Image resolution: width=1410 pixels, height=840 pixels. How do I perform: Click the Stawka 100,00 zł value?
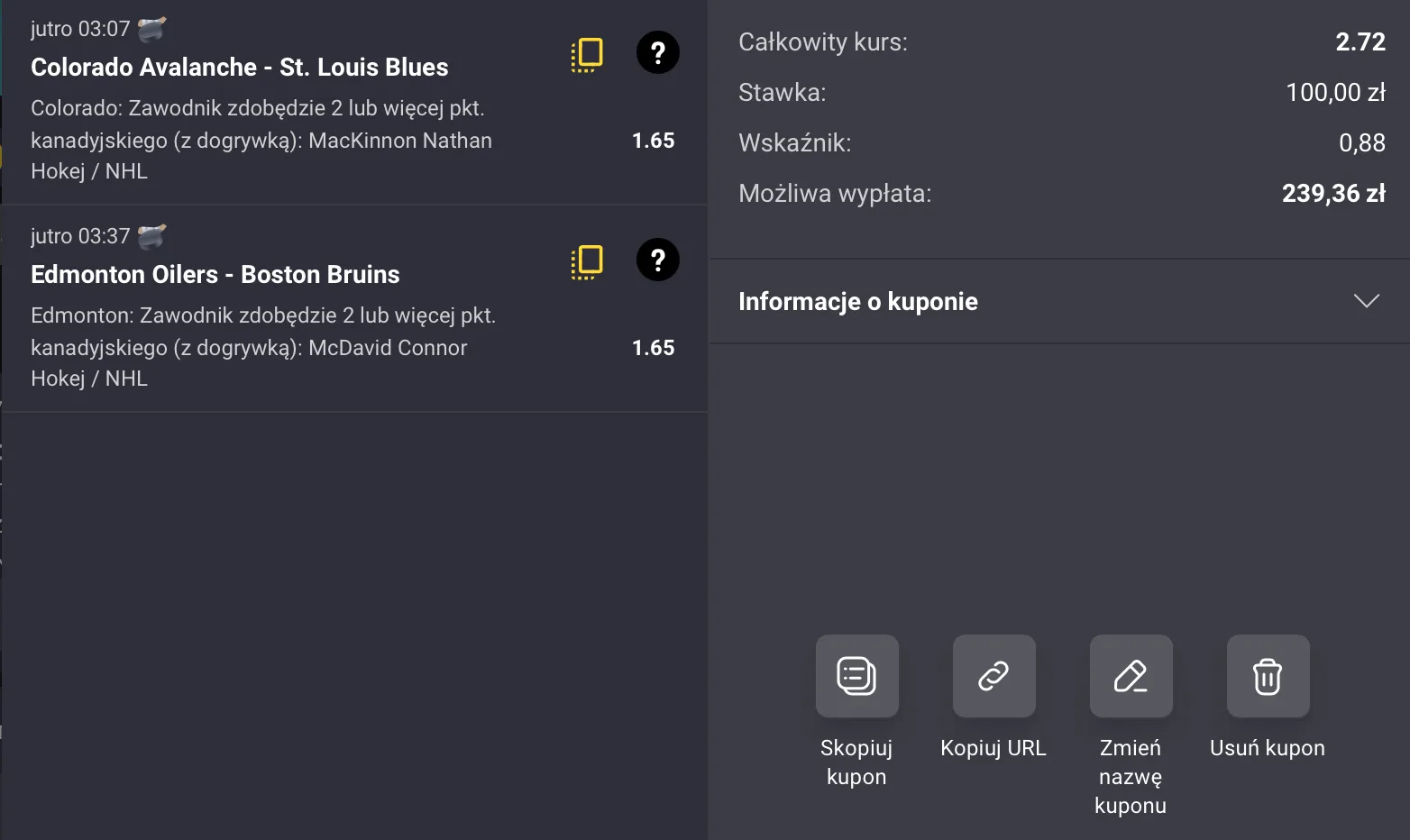[1335, 92]
